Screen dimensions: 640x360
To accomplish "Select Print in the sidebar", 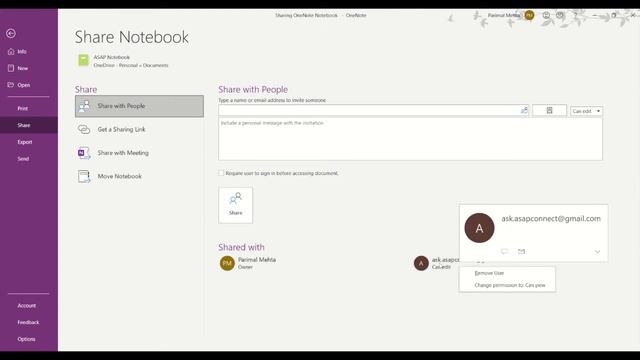I will pyautogui.click(x=23, y=109).
